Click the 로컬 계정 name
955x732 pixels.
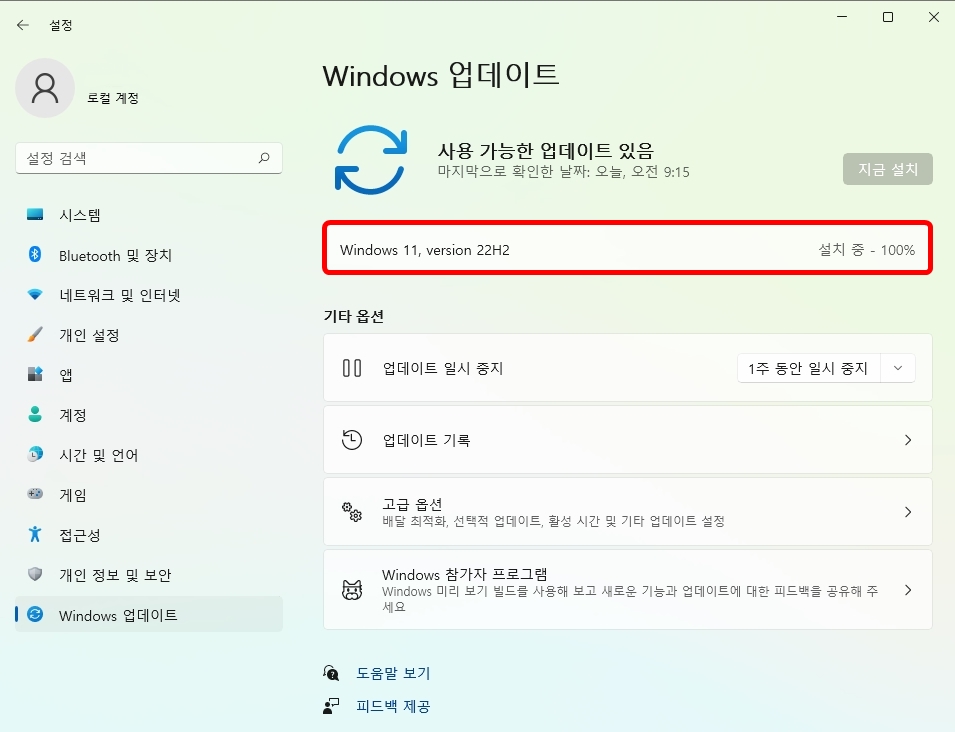113,98
